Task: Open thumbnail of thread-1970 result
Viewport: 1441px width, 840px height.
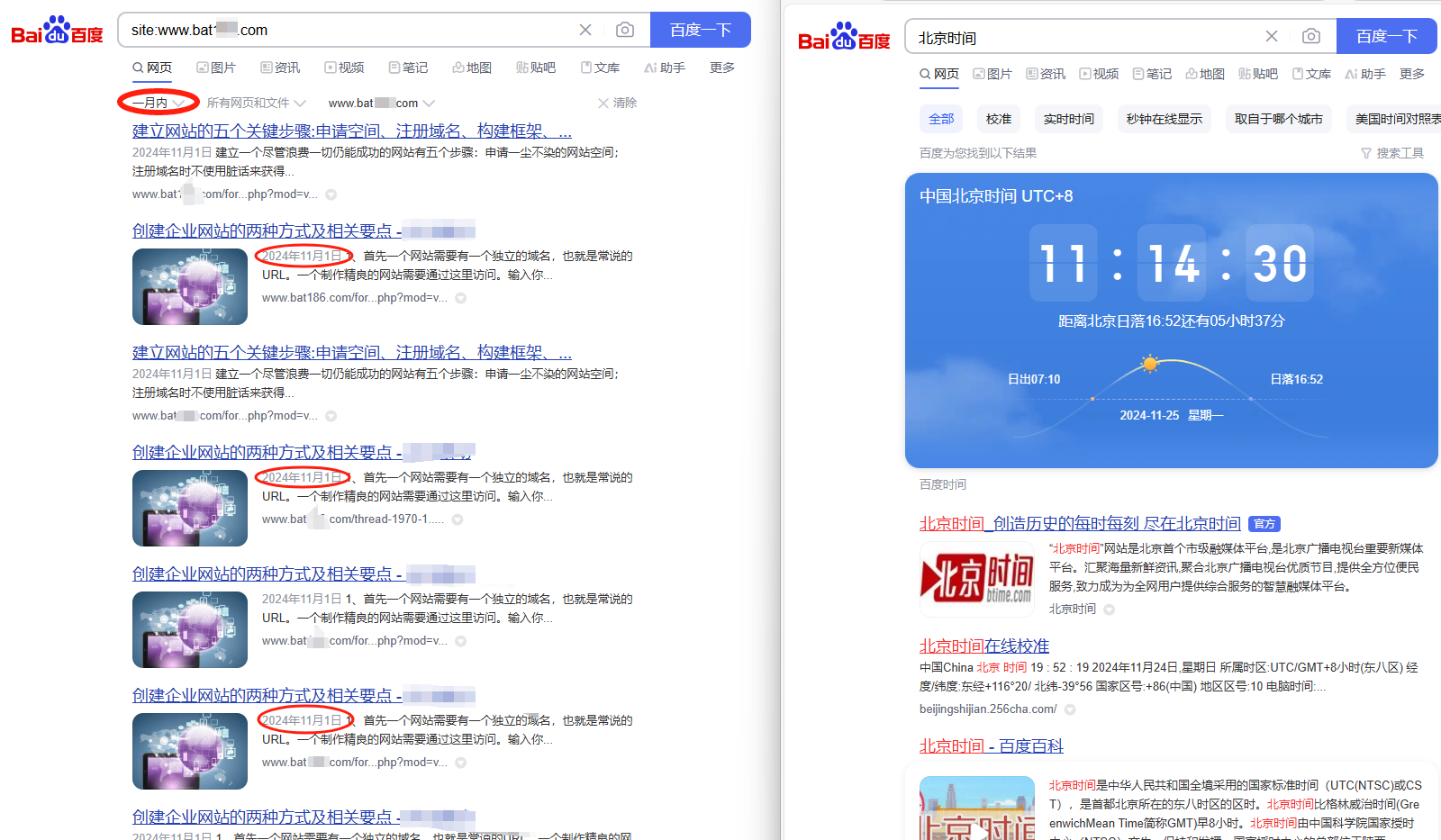Action: coord(190,508)
